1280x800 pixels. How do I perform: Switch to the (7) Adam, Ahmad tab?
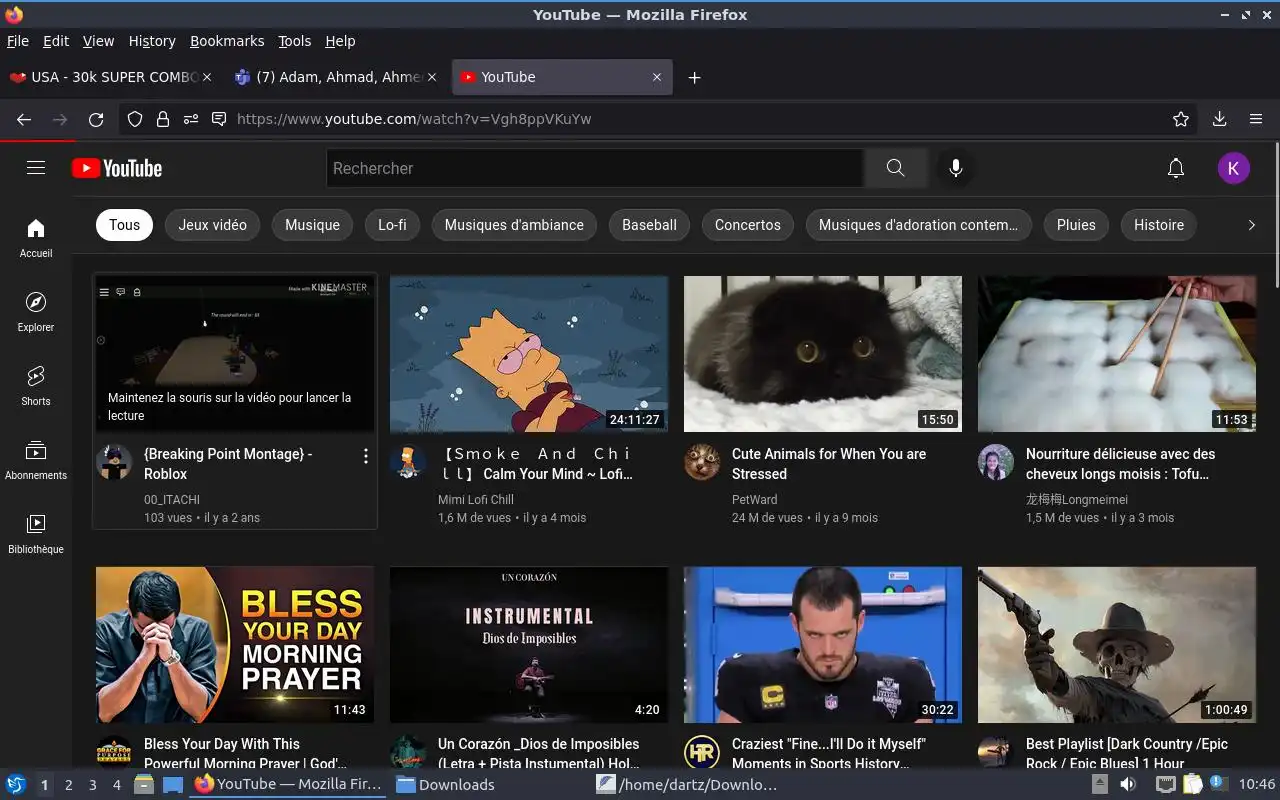[335, 77]
